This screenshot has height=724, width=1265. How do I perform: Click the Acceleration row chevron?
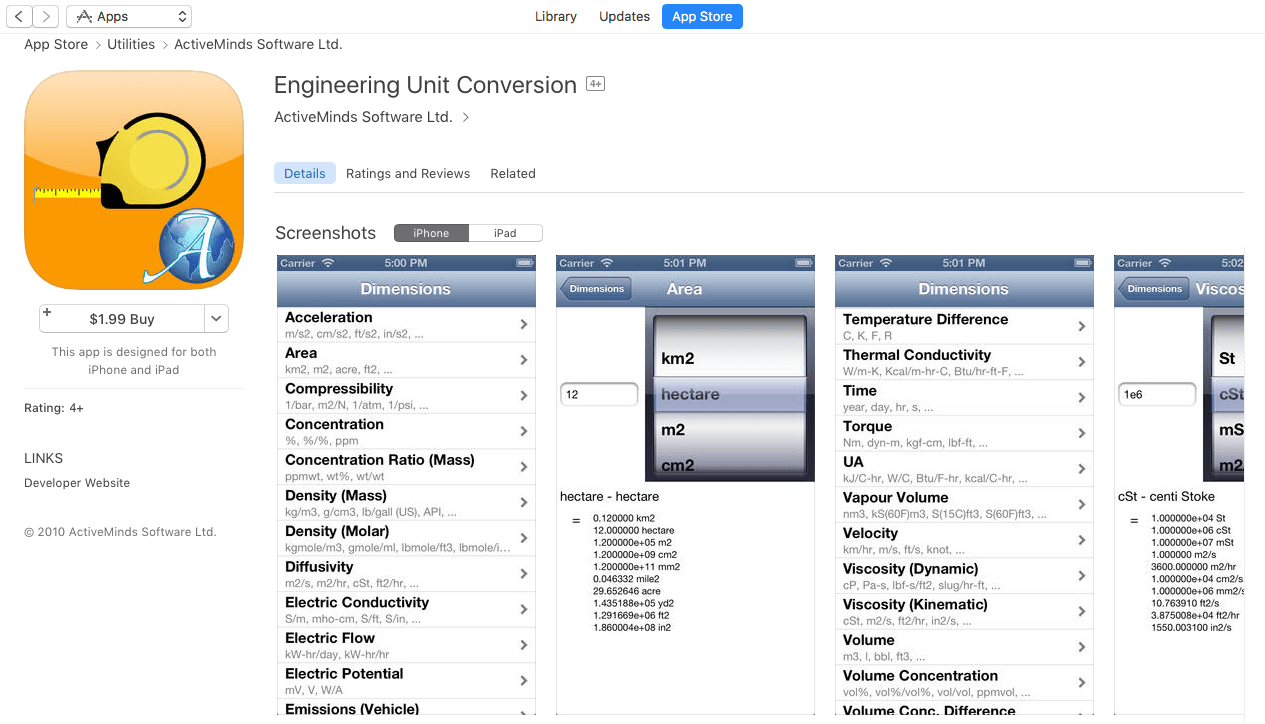tap(524, 324)
